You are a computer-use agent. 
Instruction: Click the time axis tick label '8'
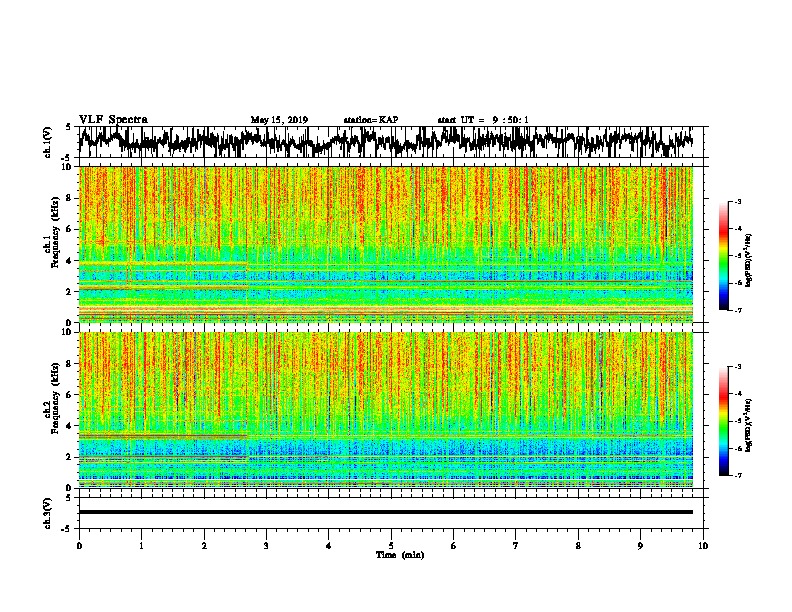578,546
